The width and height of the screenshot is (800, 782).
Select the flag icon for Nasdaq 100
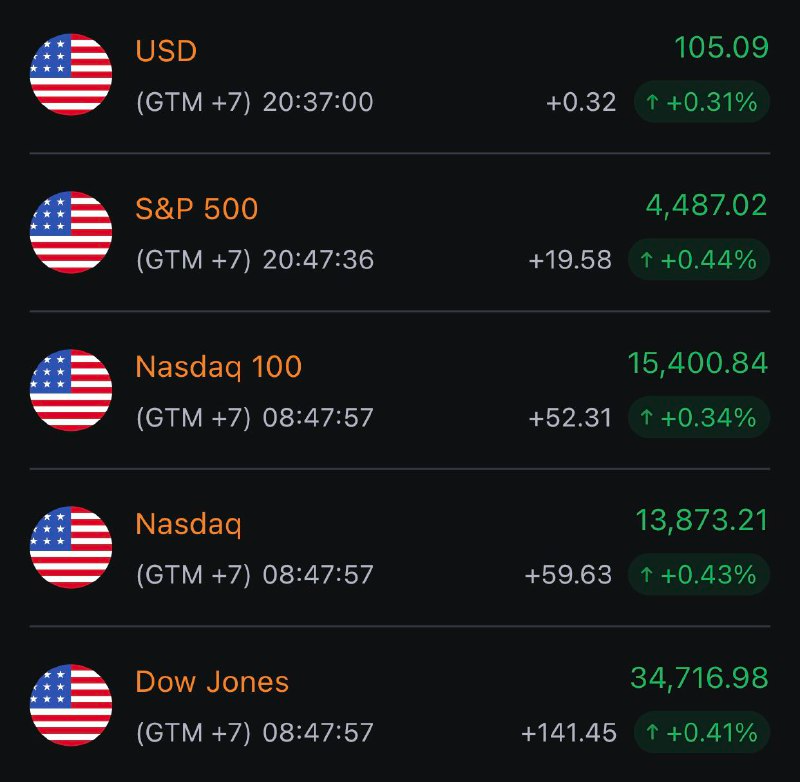click(x=71, y=390)
